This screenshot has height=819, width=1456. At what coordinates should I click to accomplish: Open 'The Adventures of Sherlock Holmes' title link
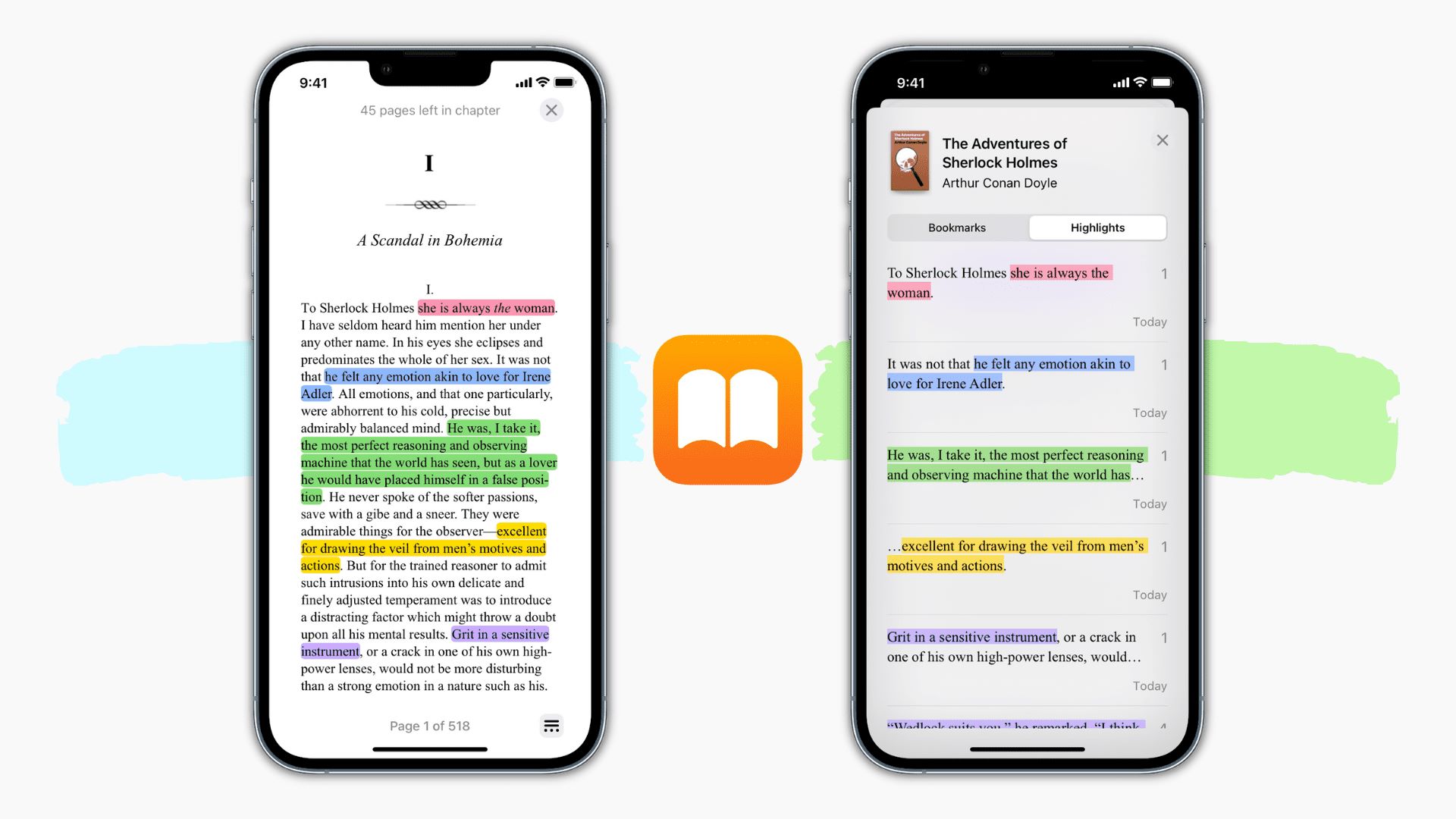point(1003,153)
